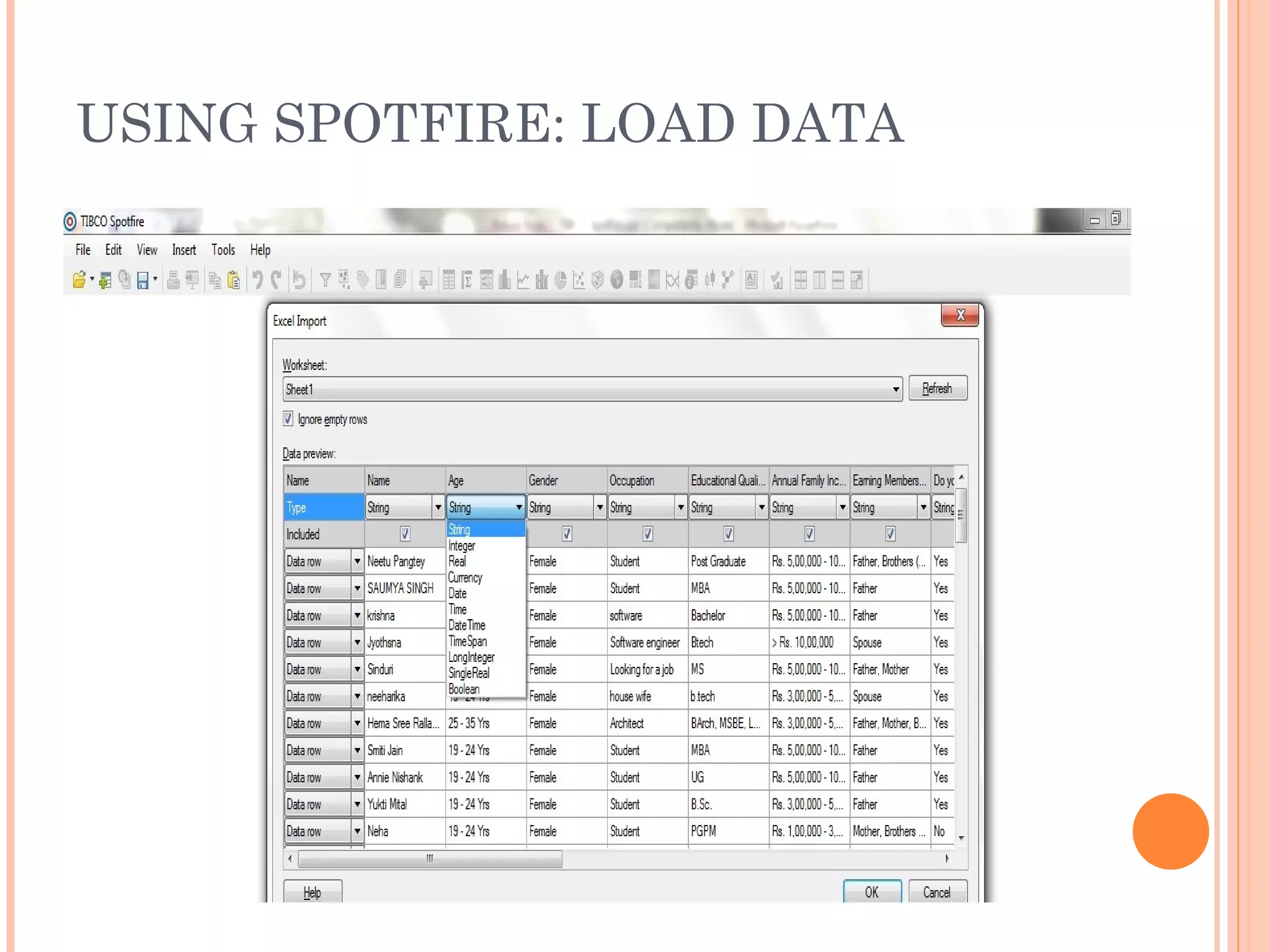The image size is (1270, 952).
Task: Insert a Text Area icon
Action: pos(752,281)
